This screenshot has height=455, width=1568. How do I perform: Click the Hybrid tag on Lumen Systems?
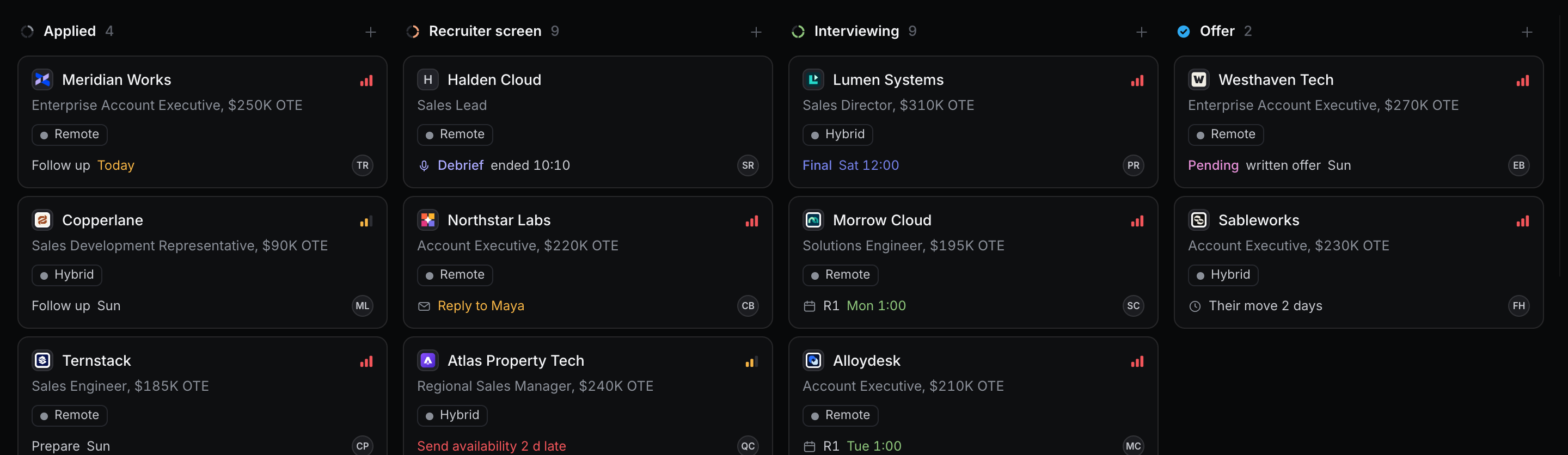pos(837,134)
